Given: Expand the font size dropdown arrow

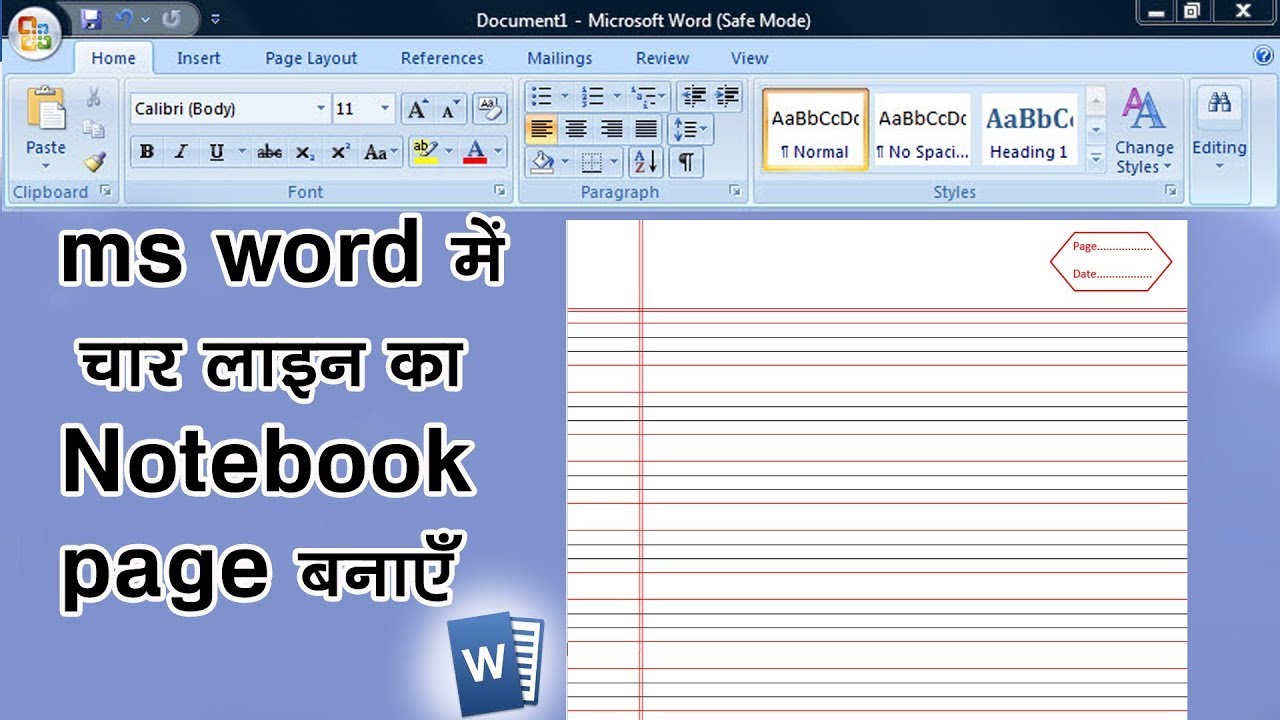Looking at the screenshot, I should pyautogui.click(x=385, y=108).
